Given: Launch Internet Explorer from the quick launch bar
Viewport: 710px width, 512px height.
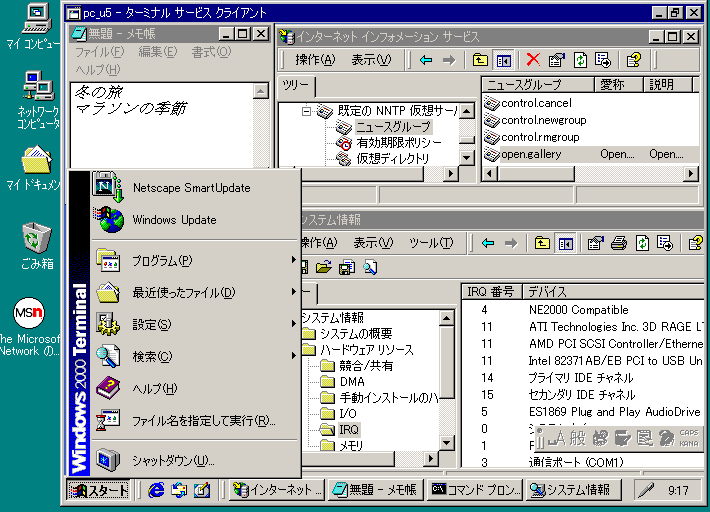Looking at the screenshot, I should pyautogui.click(x=156, y=490).
